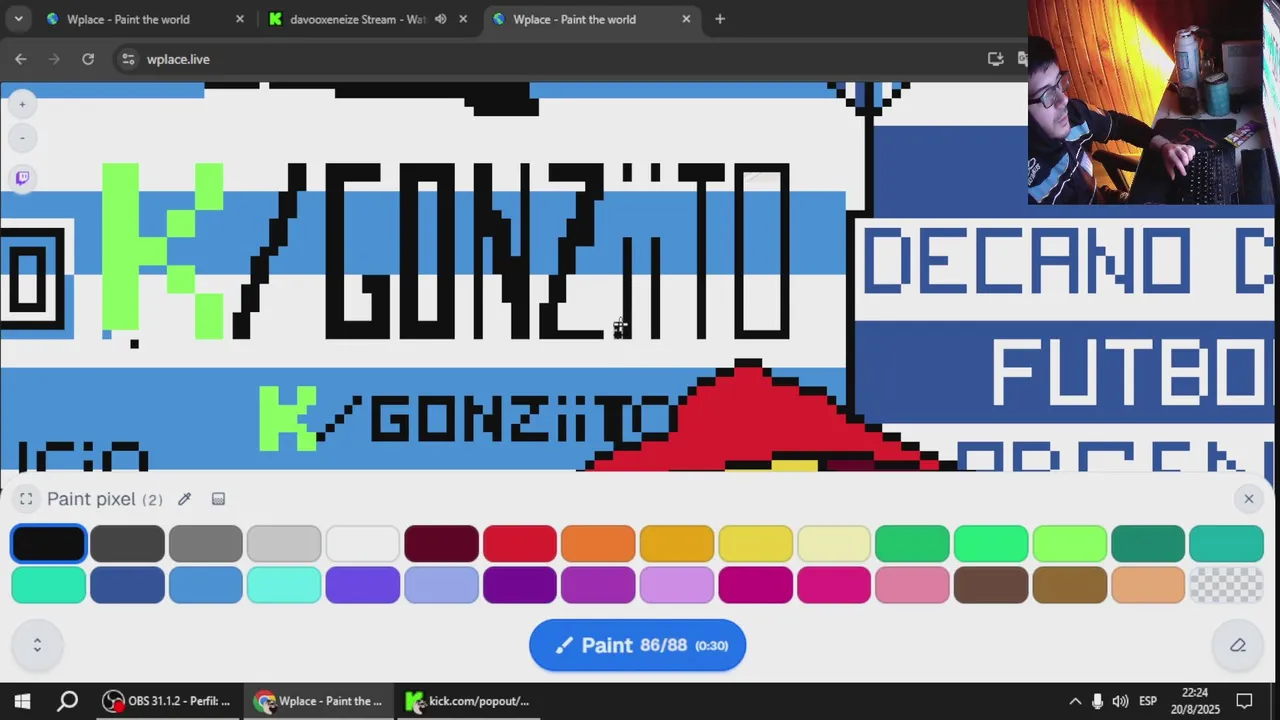This screenshot has height=720, width=1280.
Task: Show hidden tray icons chevron
Action: 1075,701
